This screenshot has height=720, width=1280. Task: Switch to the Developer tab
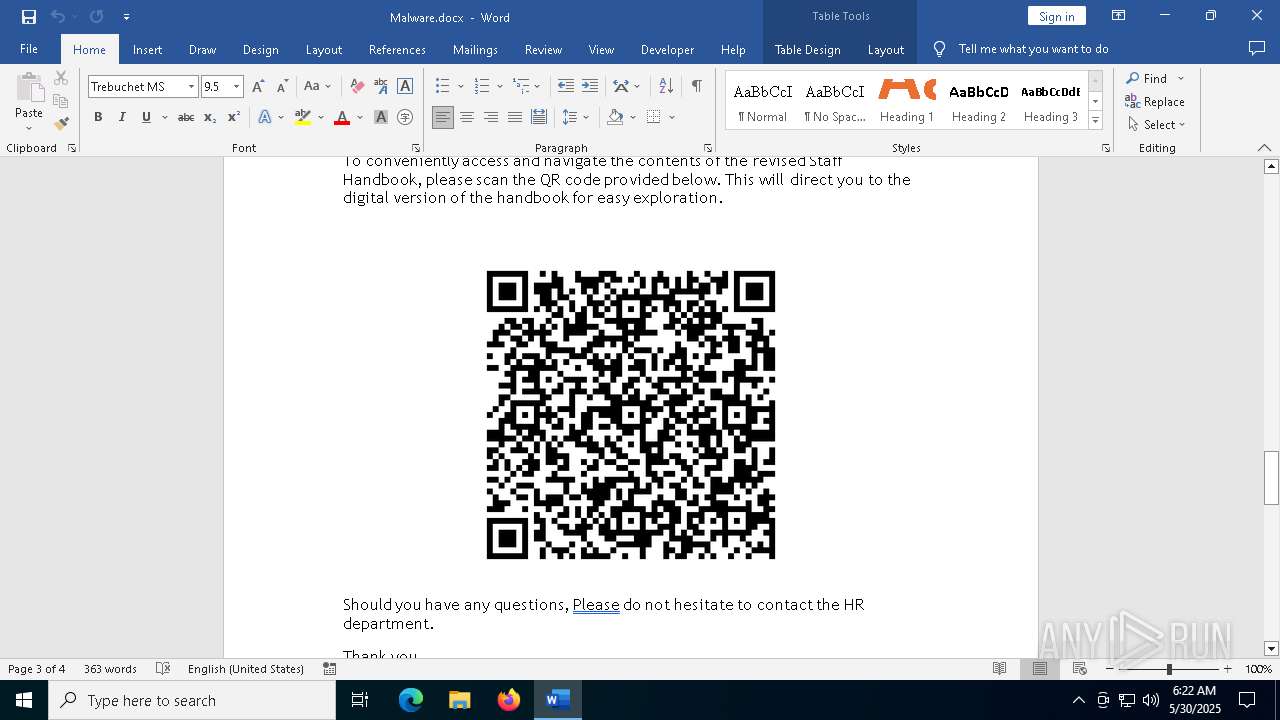[x=667, y=49]
